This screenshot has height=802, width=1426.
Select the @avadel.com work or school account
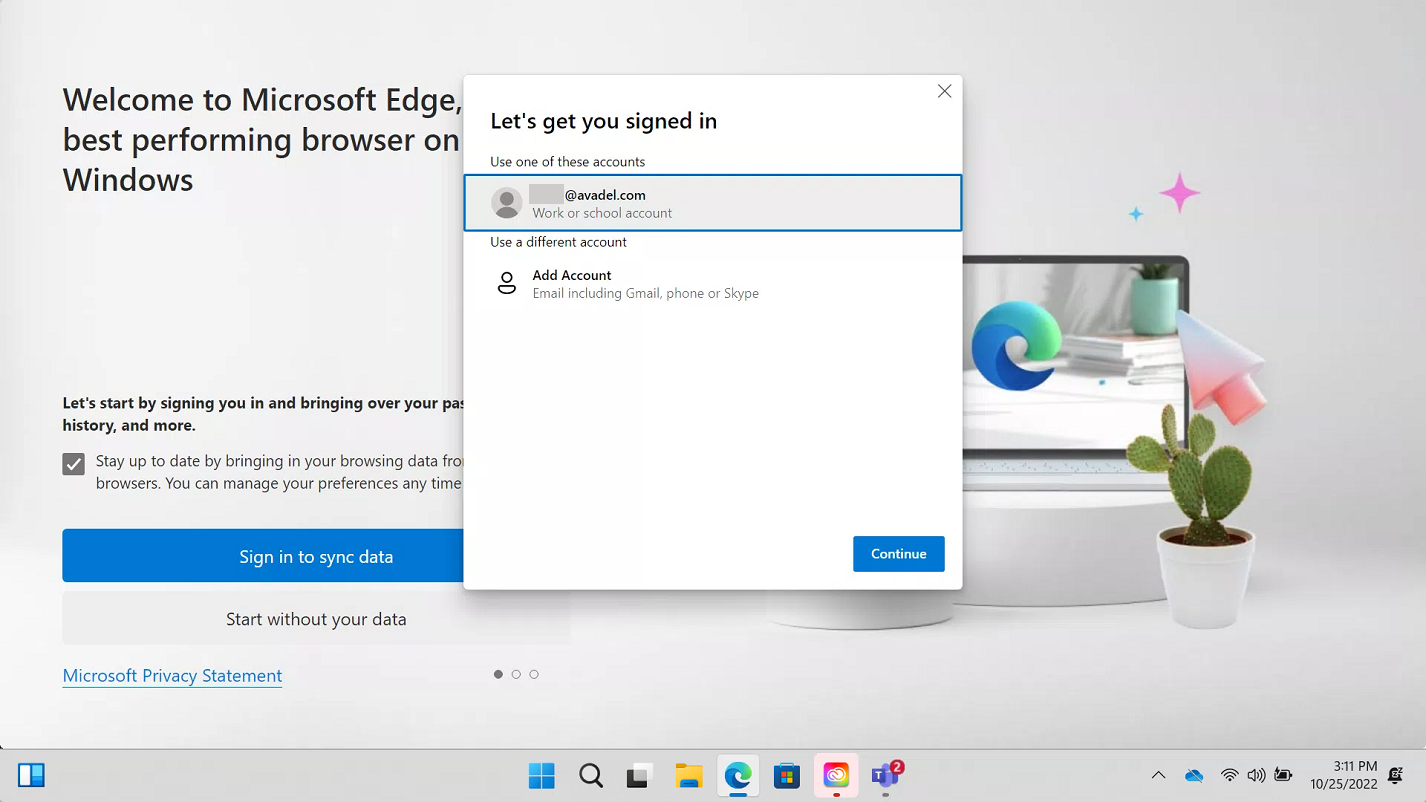(713, 203)
